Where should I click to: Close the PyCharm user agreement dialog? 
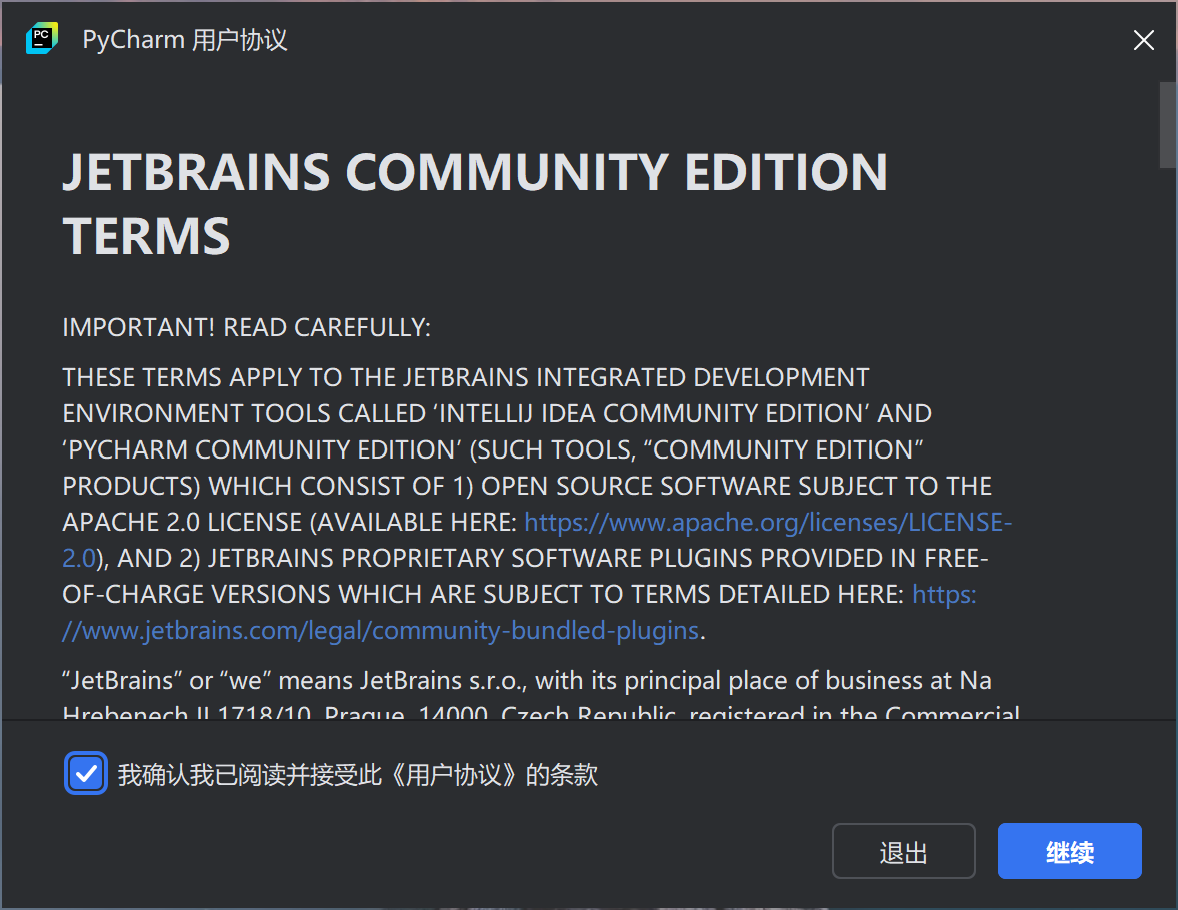1143,40
